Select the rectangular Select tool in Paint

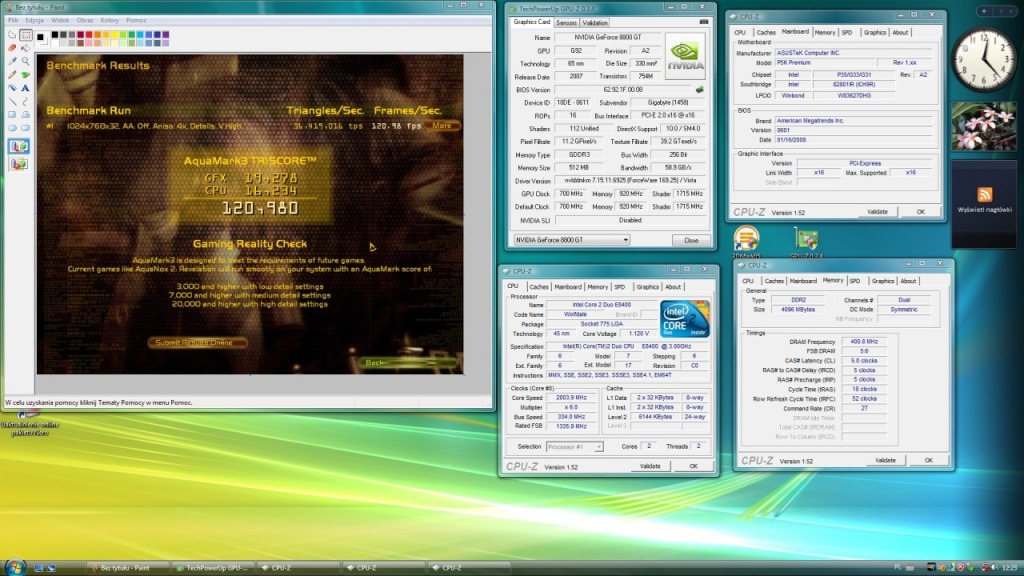pos(25,35)
